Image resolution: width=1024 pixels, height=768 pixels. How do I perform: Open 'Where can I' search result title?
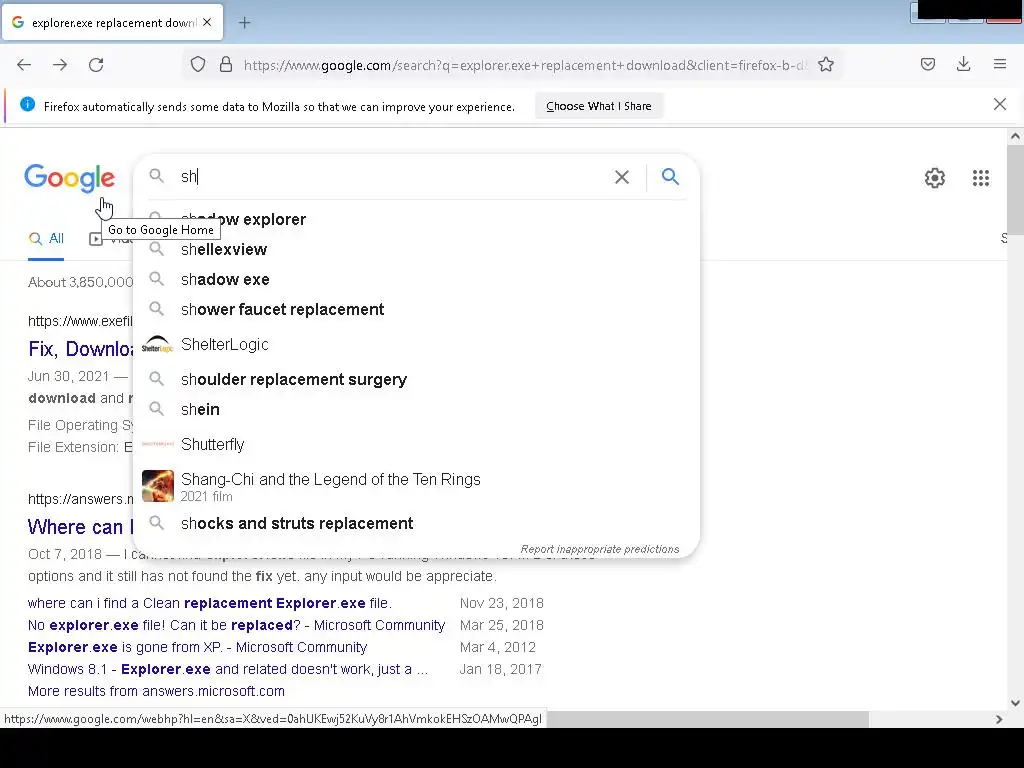pyautogui.click(x=80, y=527)
